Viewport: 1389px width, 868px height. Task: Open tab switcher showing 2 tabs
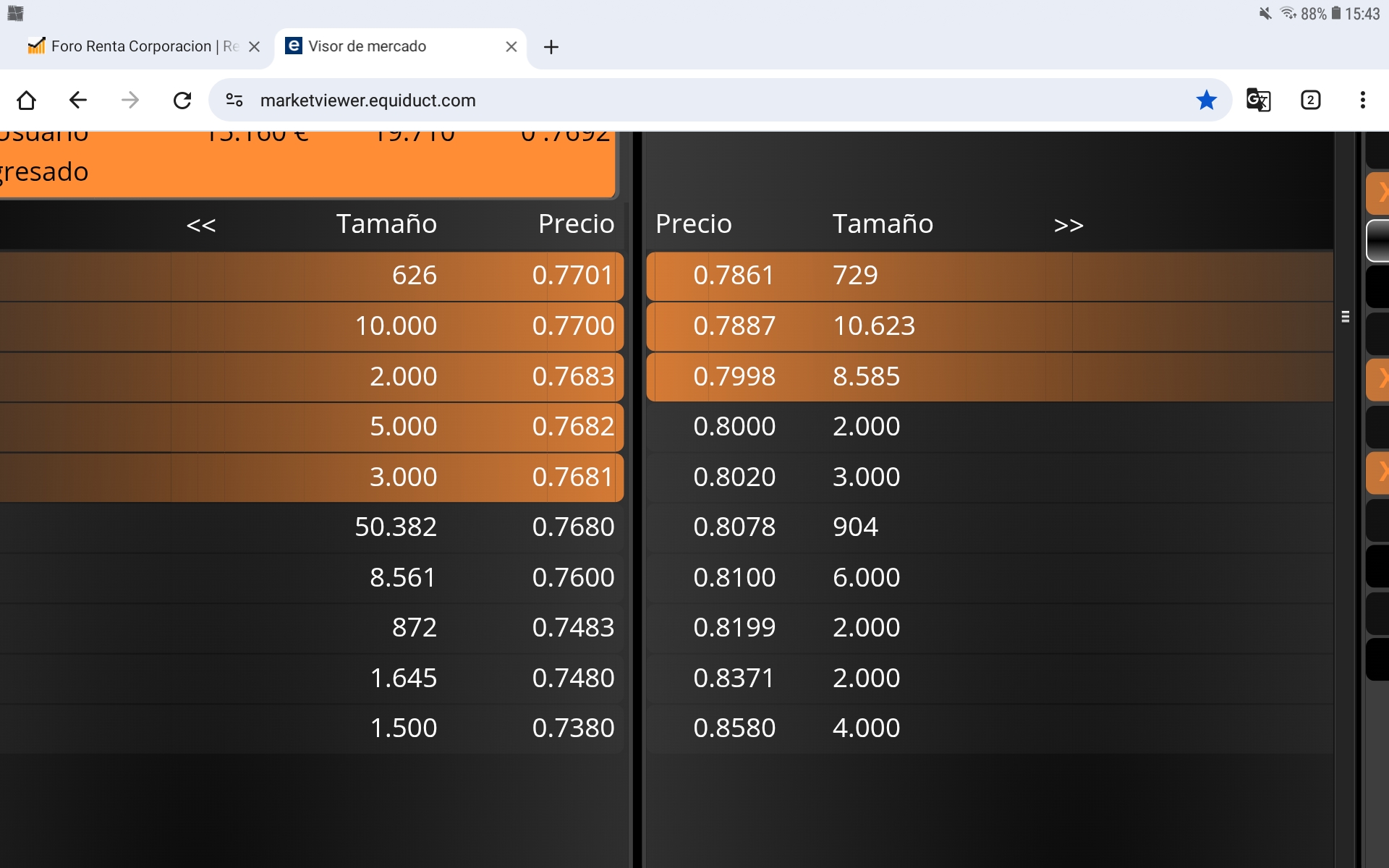(x=1310, y=100)
